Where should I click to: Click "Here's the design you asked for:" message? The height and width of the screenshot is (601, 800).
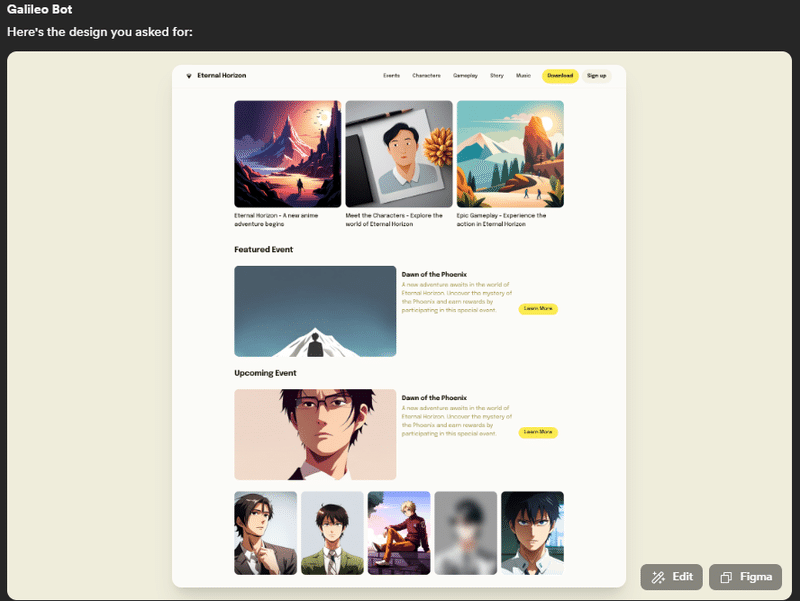100,32
